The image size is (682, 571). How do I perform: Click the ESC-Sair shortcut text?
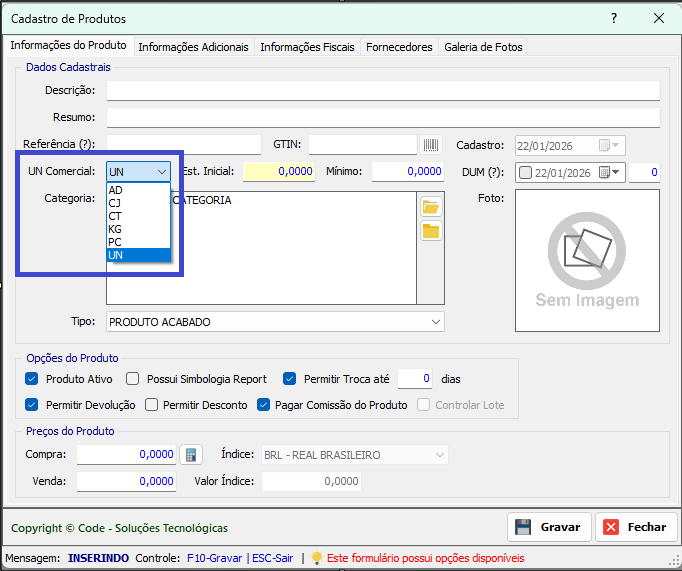coord(273,558)
